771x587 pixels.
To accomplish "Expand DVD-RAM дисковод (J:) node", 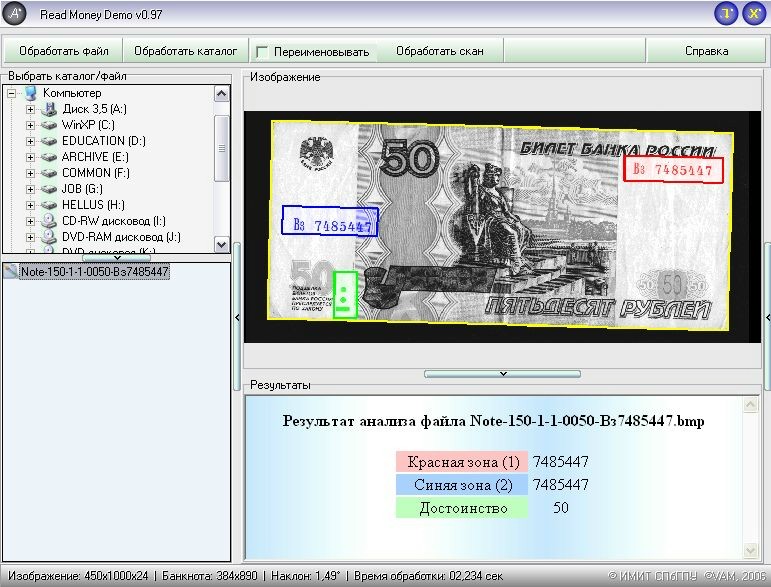I will click(x=30, y=237).
